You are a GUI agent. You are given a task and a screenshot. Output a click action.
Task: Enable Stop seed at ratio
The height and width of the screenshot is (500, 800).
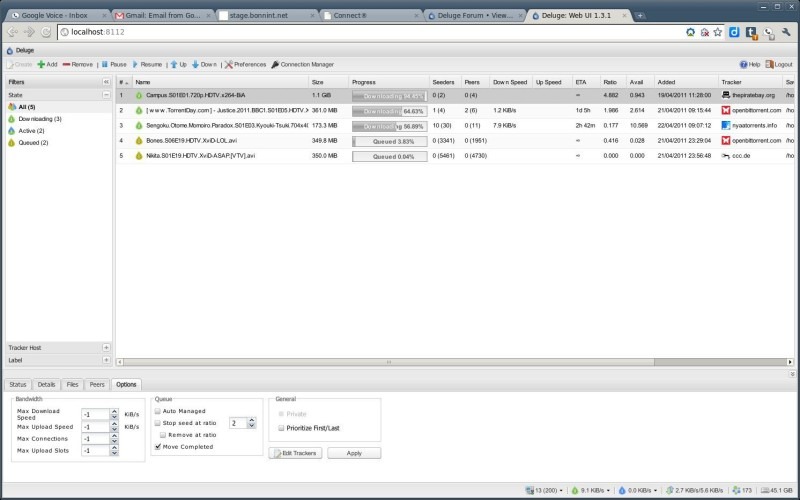pos(158,423)
